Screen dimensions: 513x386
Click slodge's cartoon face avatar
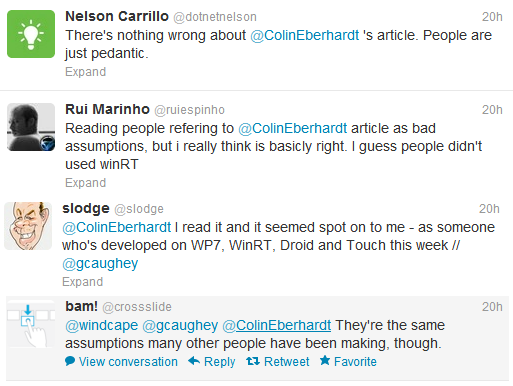tap(28, 226)
